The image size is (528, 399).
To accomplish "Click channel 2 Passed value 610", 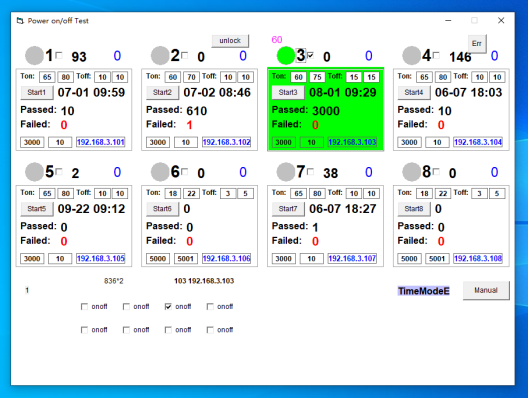I will tap(197, 111).
